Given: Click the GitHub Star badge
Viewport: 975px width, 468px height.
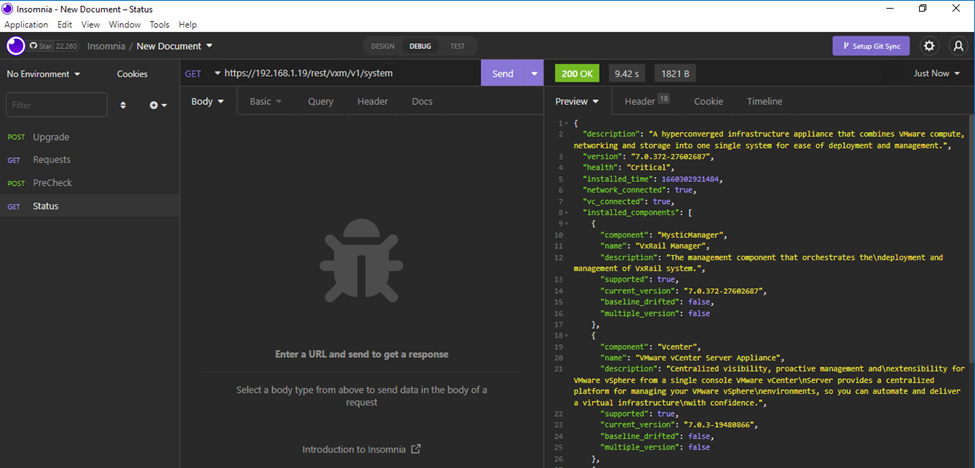Looking at the screenshot, I should pyautogui.click(x=53, y=46).
